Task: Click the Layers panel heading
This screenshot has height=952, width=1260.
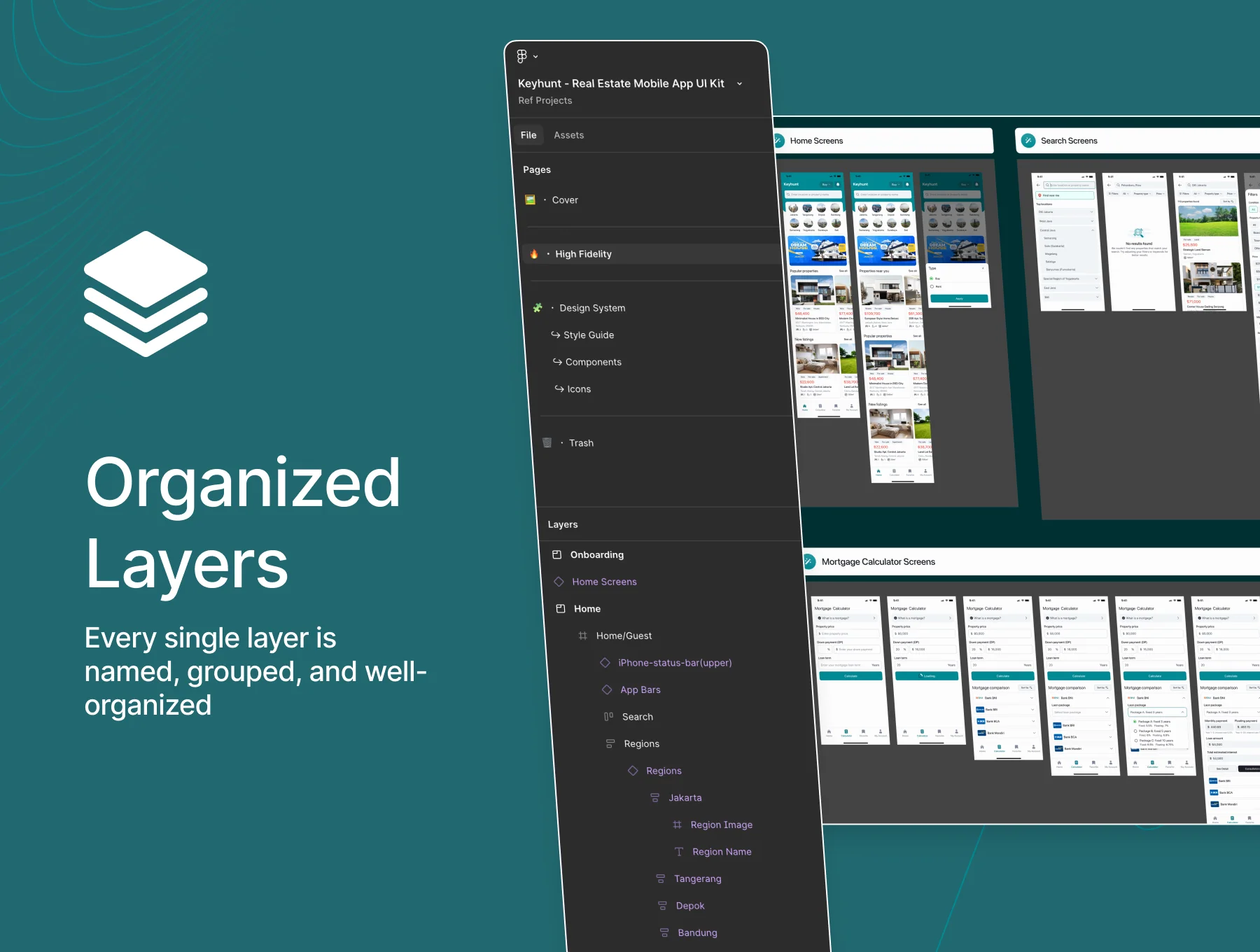Action: pyautogui.click(x=563, y=525)
